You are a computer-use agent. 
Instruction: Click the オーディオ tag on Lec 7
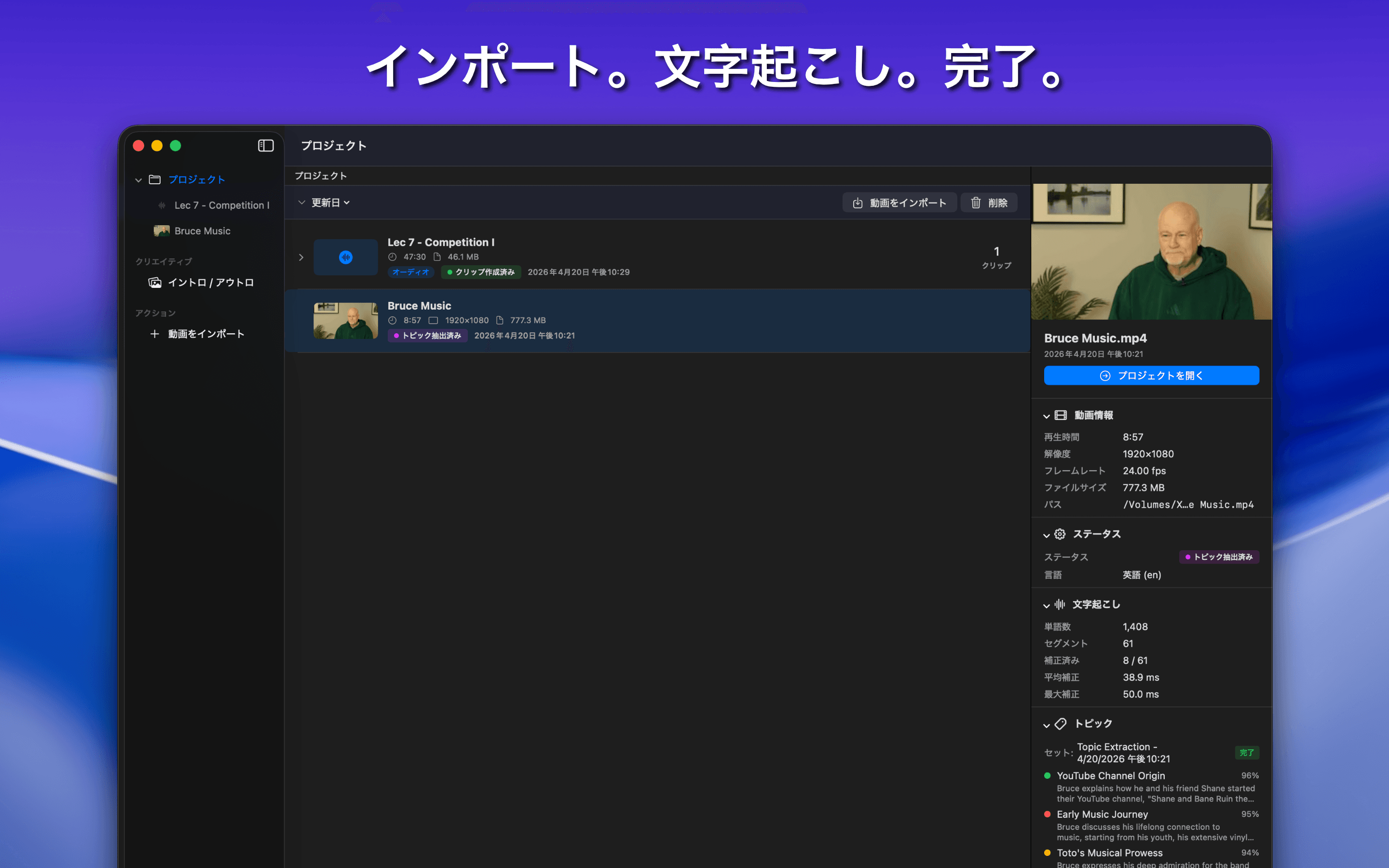click(x=410, y=272)
